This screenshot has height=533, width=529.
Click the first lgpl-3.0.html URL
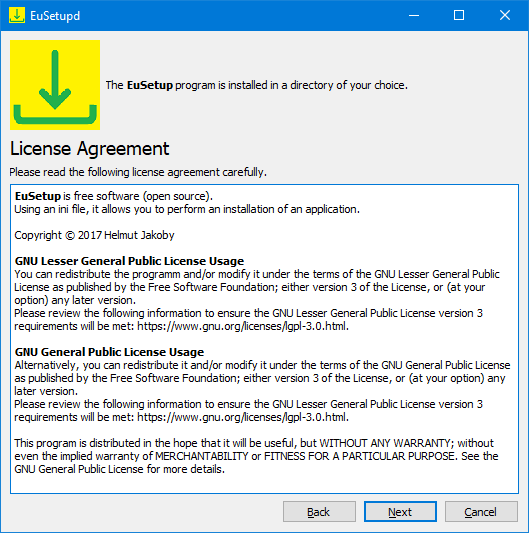coord(243,326)
